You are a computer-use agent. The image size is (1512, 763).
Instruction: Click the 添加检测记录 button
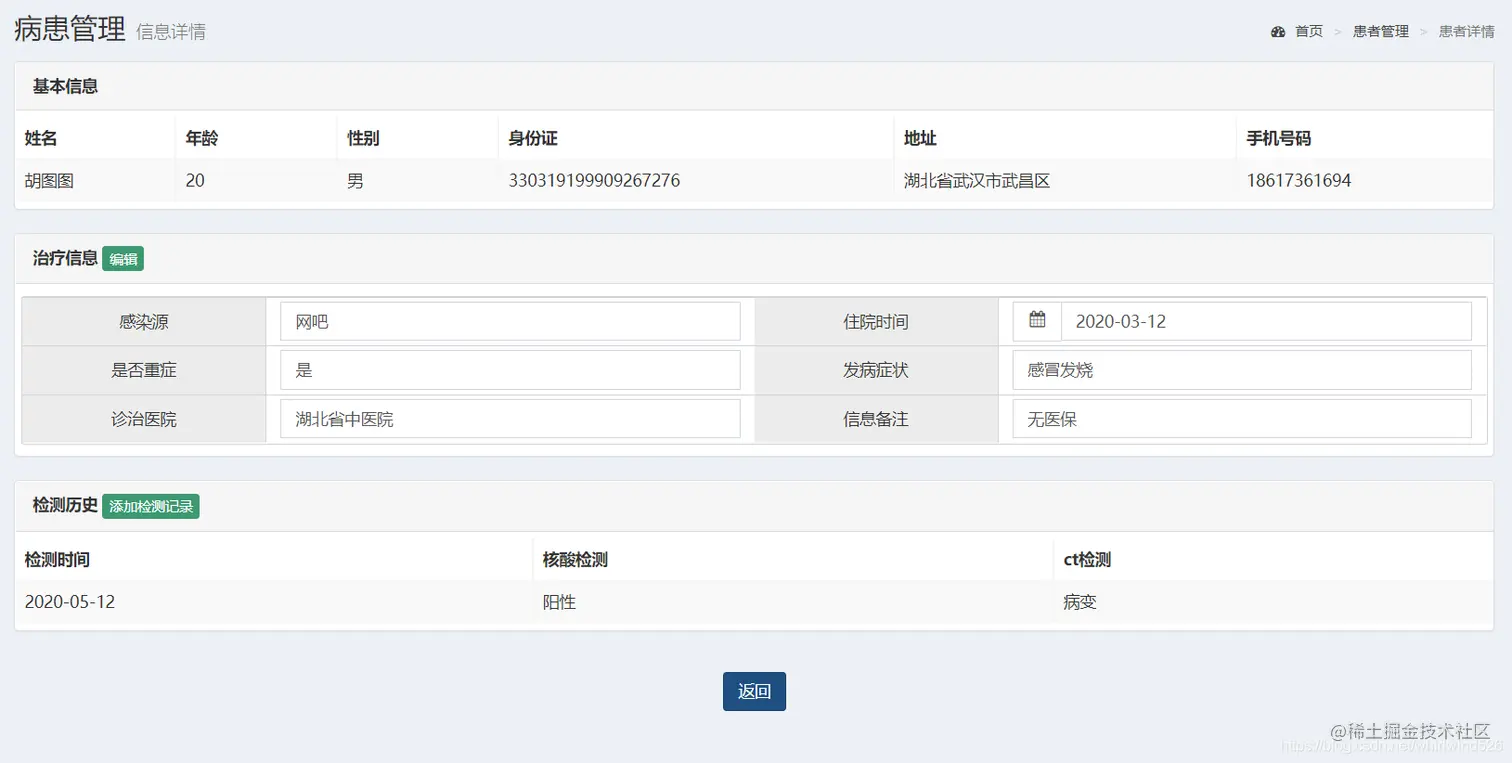tap(151, 506)
